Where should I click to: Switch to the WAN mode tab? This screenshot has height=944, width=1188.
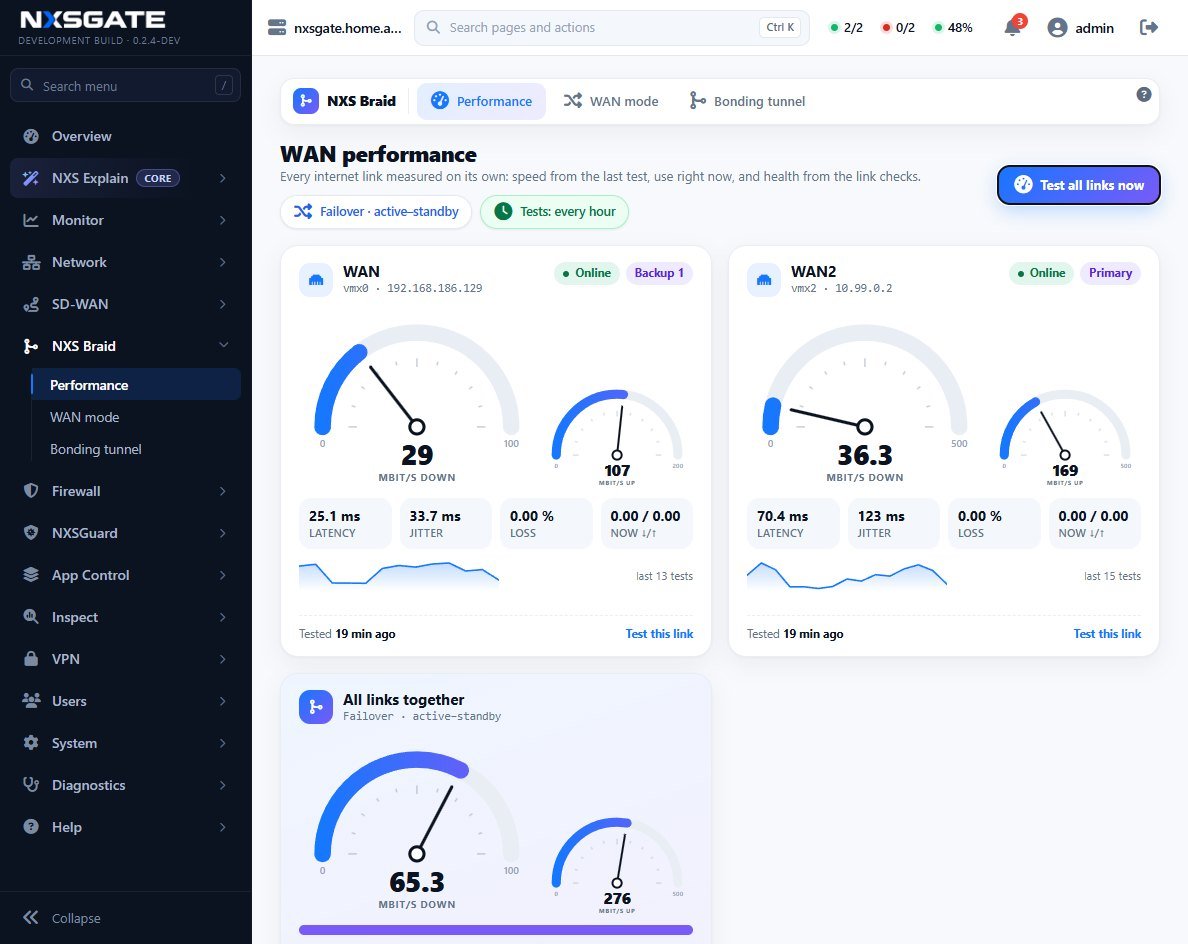[x=611, y=101]
